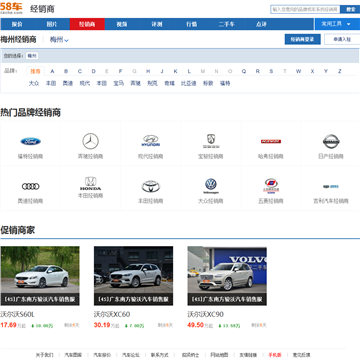Open the Baojun dealer logo
The width and height of the screenshot is (360, 360).
click(x=211, y=141)
